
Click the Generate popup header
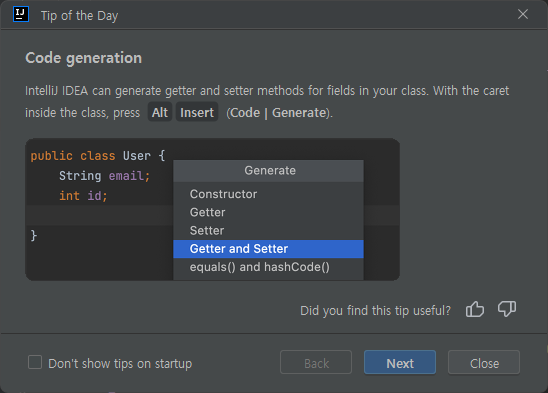coord(268,171)
